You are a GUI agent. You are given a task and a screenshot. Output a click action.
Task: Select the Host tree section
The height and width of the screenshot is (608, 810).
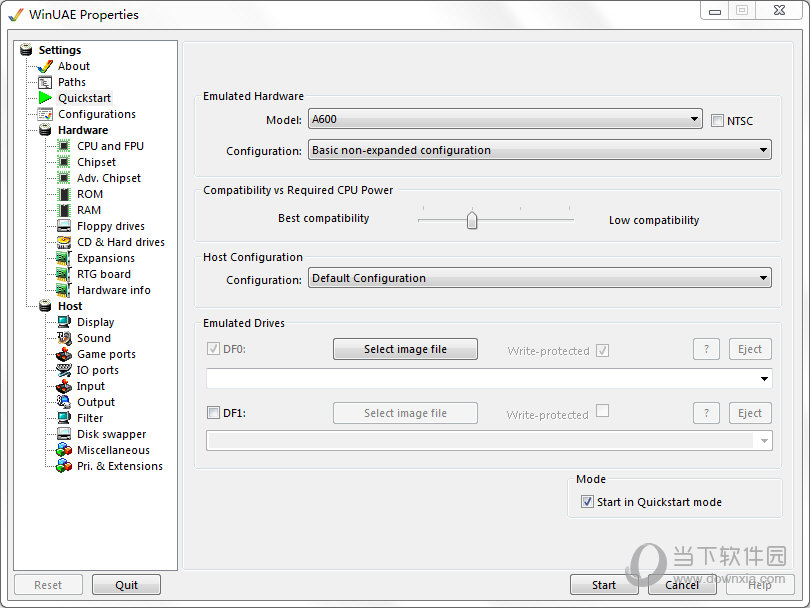[x=70, y=306]
